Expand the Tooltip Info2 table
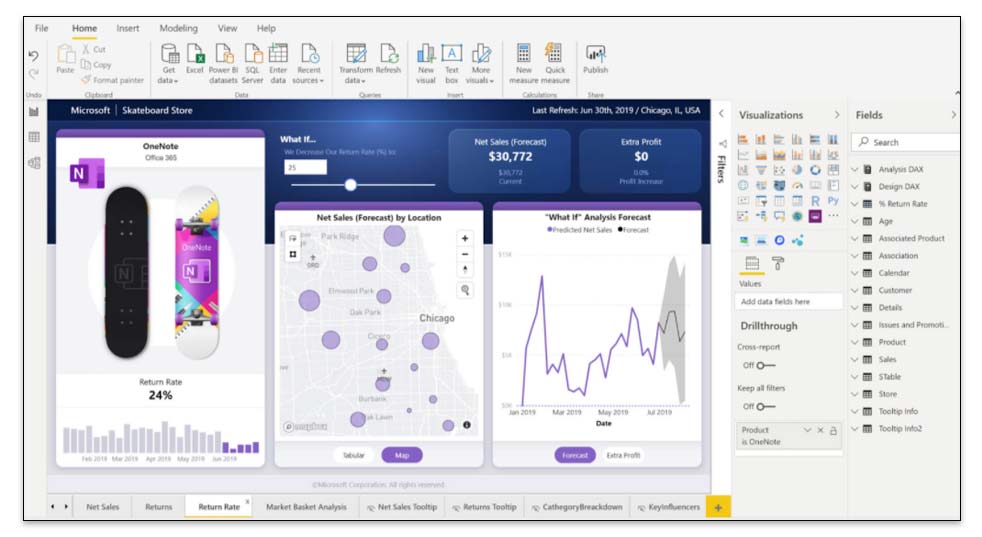The height and width of the screenshot is (537, 982). (854, 429)
